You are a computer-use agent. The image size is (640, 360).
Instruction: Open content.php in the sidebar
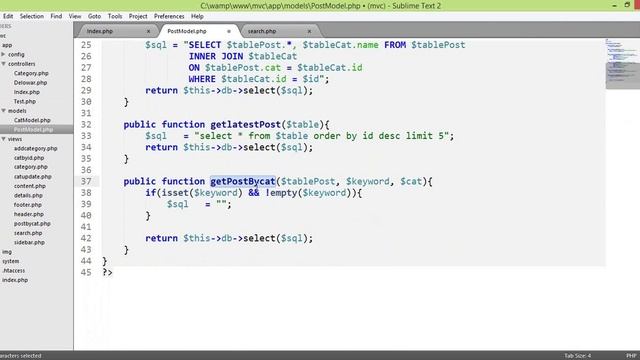tap(30, 186)
